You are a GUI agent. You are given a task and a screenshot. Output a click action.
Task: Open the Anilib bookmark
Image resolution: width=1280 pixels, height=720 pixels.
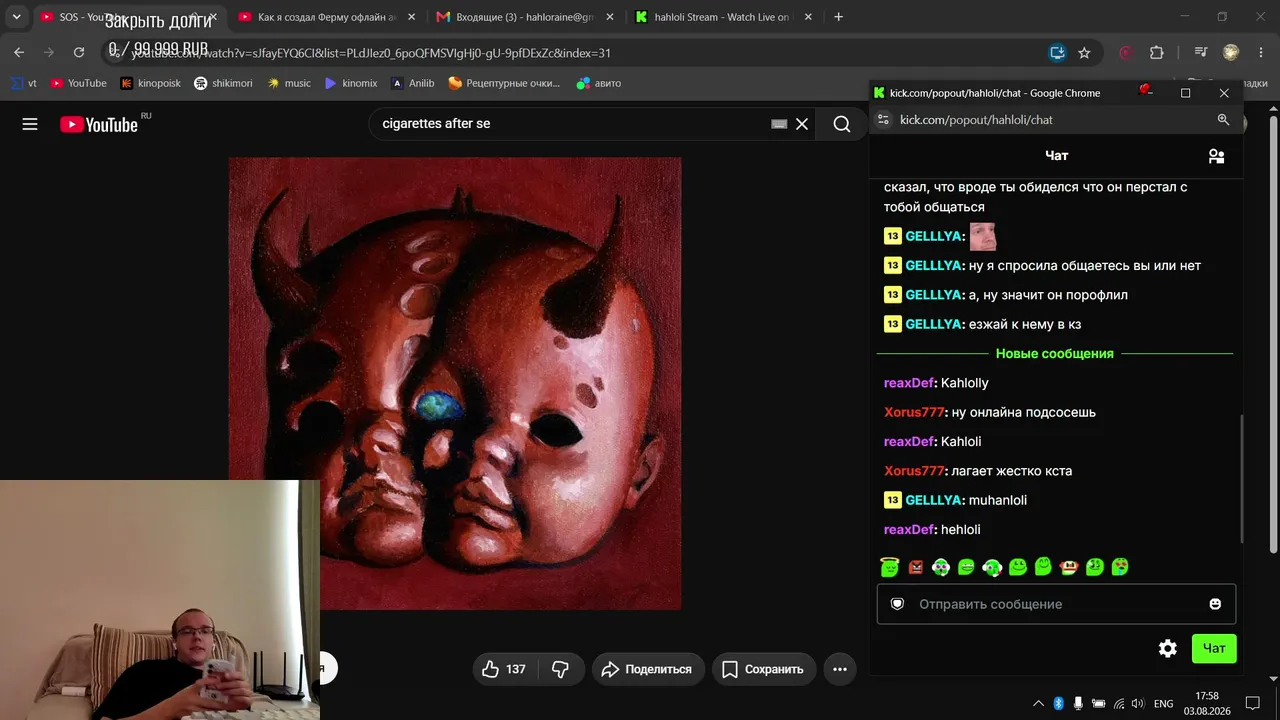[413, 84]
